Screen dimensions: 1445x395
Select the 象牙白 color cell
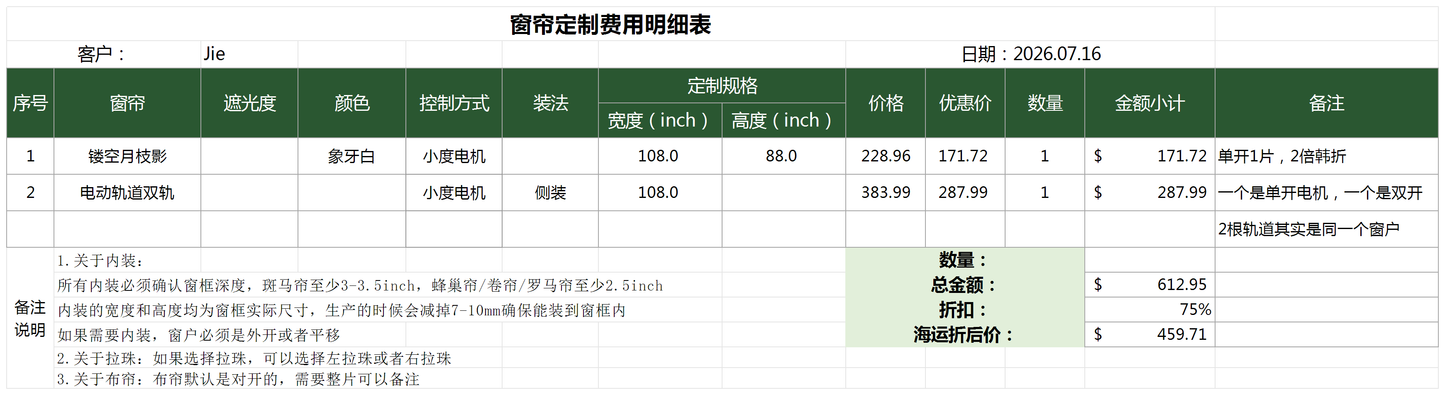[352, 156]
